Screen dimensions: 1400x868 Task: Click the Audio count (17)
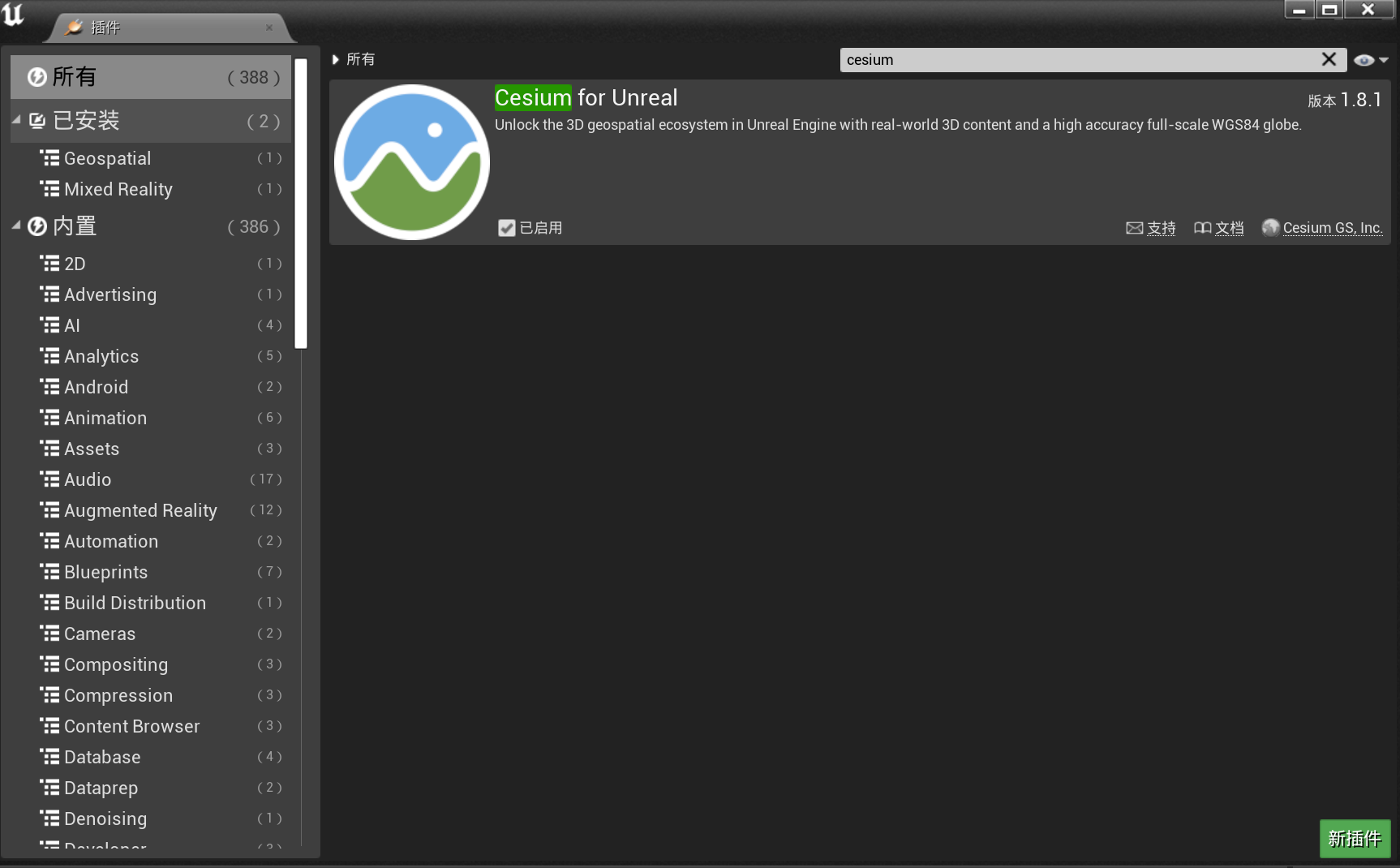click(266, 479)
